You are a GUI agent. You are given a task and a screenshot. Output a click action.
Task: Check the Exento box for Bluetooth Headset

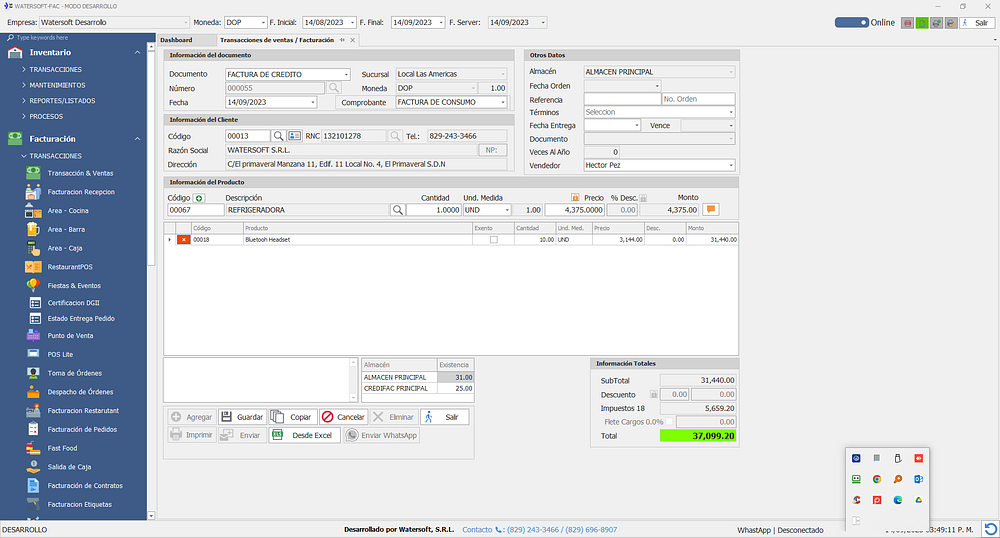coord(493,240)
